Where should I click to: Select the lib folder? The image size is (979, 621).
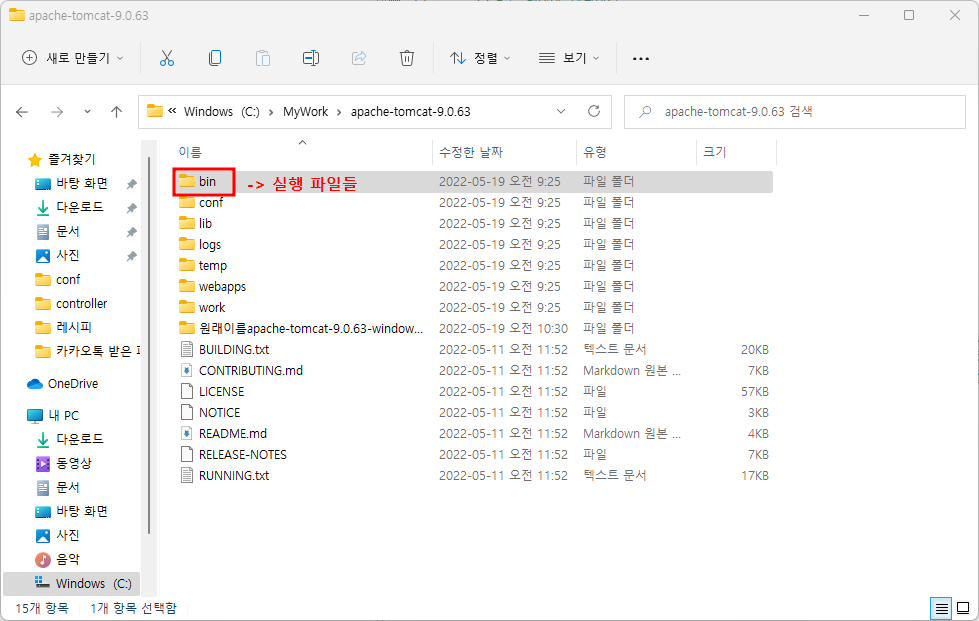coord(473,223)
